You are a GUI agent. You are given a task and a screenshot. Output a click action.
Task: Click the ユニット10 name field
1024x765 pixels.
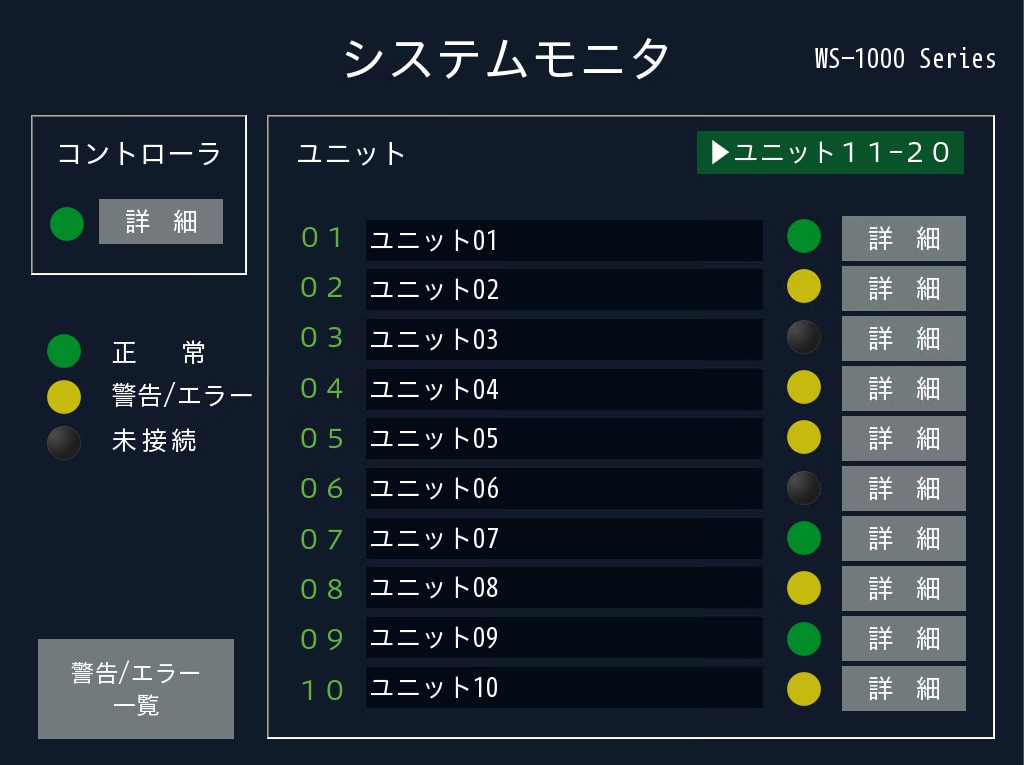pyautogui.click(x=564, y=688)
